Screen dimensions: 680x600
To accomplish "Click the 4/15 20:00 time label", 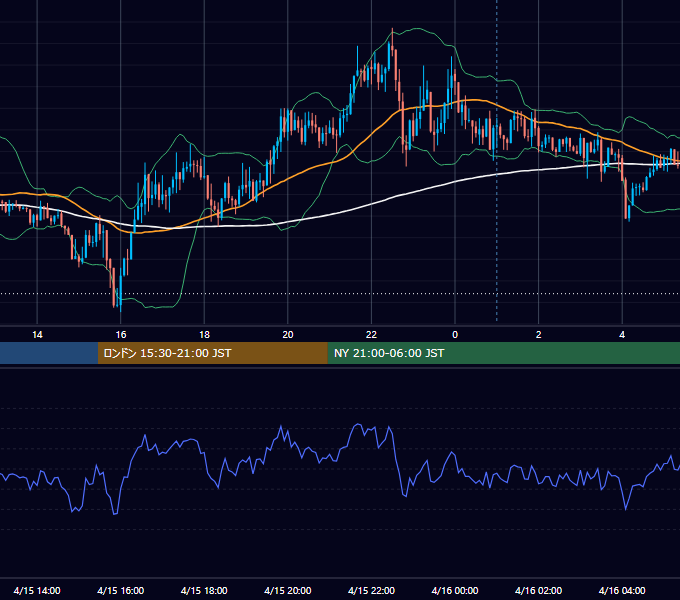I will [x=288, y=590].
